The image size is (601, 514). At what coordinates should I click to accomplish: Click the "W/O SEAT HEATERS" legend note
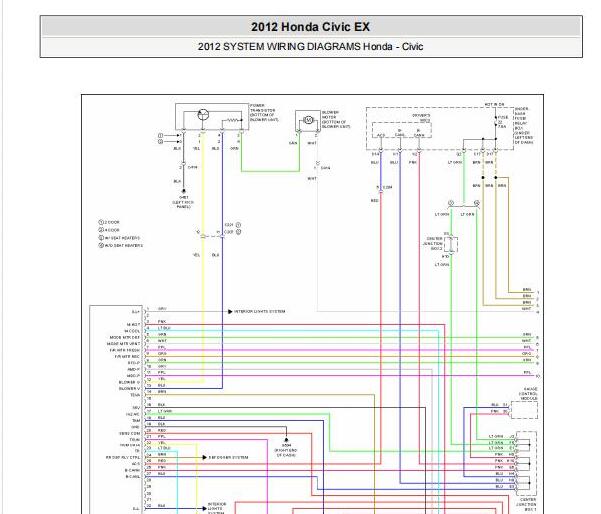tap(121, 245)
